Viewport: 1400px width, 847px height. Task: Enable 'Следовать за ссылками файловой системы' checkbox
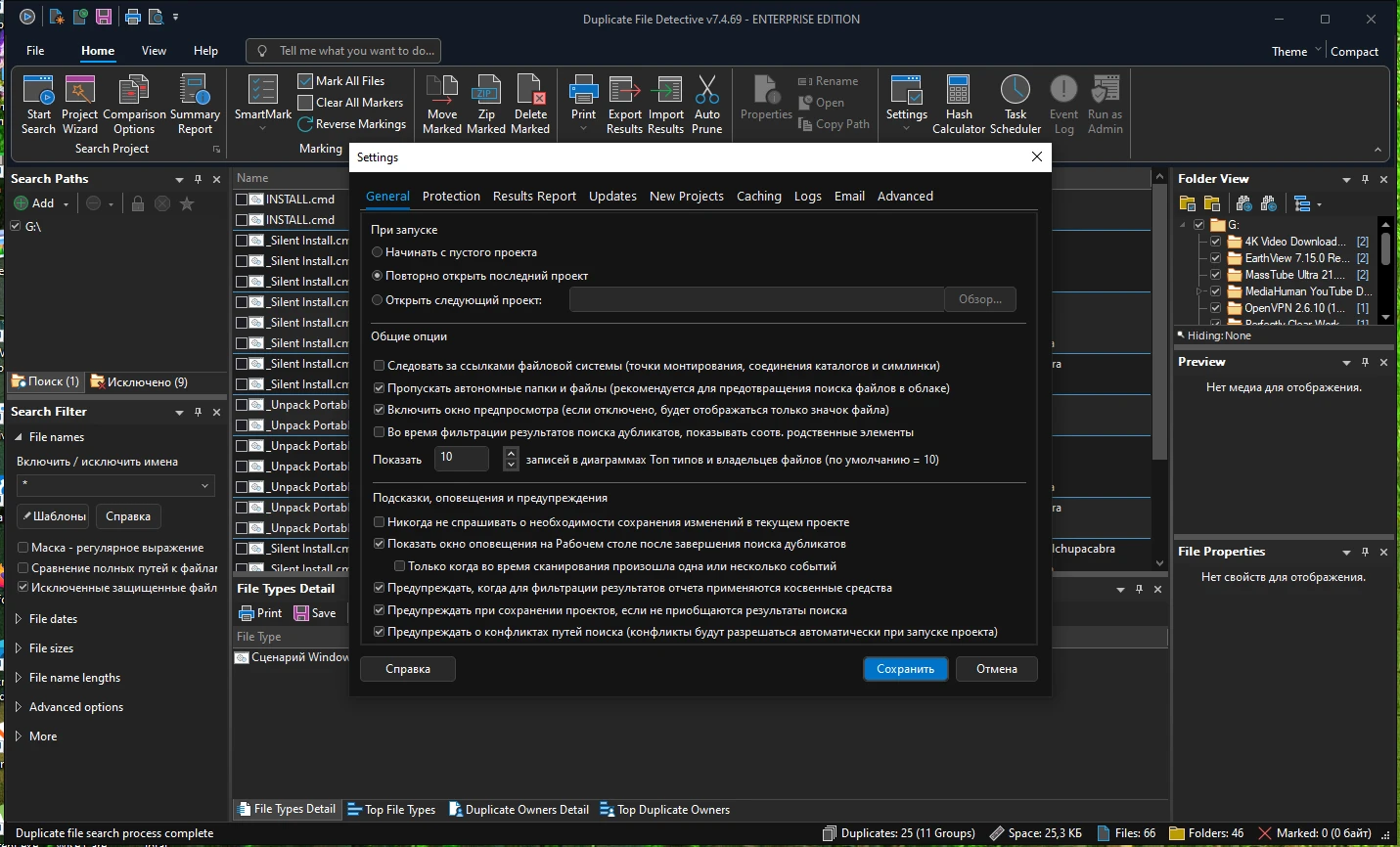379,366
